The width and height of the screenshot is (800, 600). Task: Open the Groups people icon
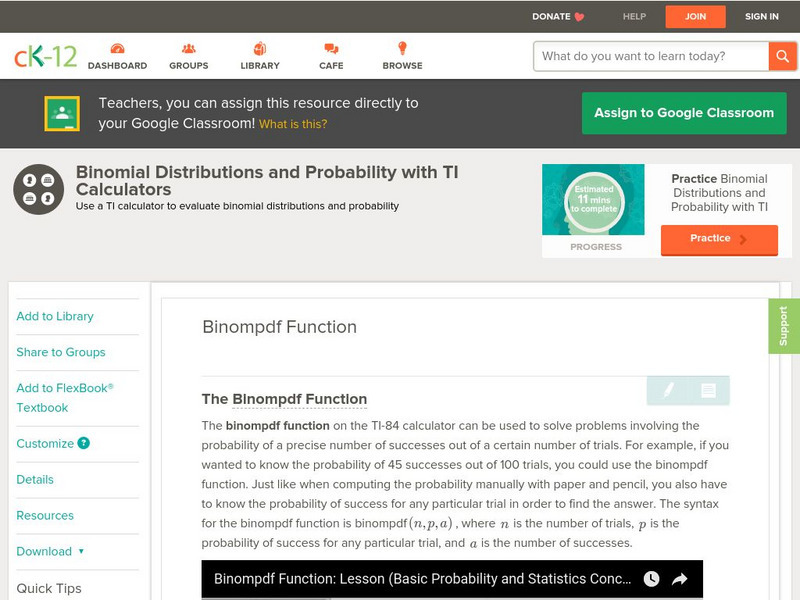(189, 48)
